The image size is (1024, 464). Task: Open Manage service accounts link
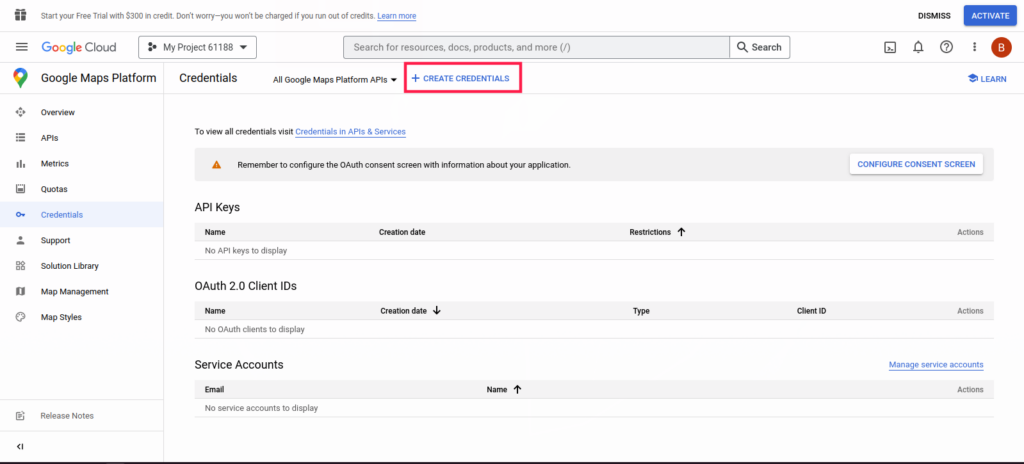(935, 365)
